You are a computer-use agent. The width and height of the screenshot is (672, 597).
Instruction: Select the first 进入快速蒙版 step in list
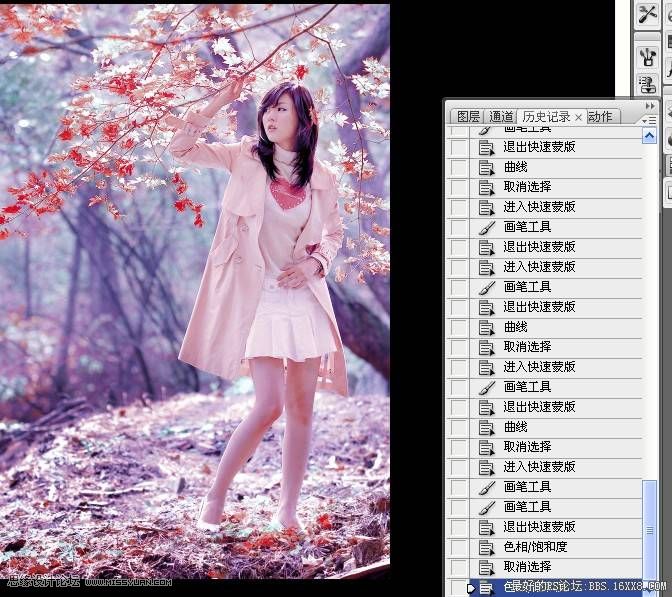pyautogui.click(x=556, y=207)
